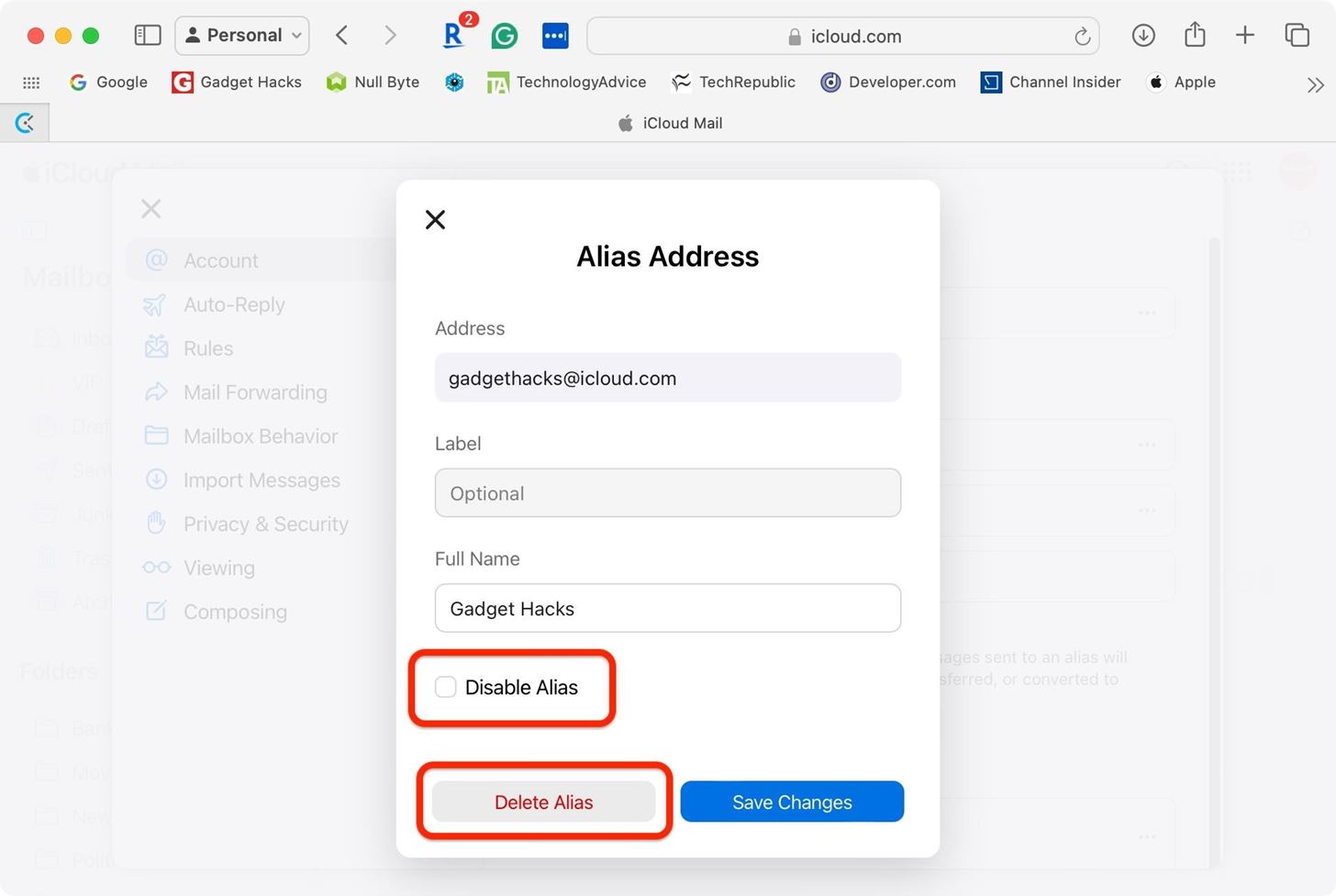Click the Mailbox Behavior folder icon
Screen dimensions: 1336x896
[157, 436]
